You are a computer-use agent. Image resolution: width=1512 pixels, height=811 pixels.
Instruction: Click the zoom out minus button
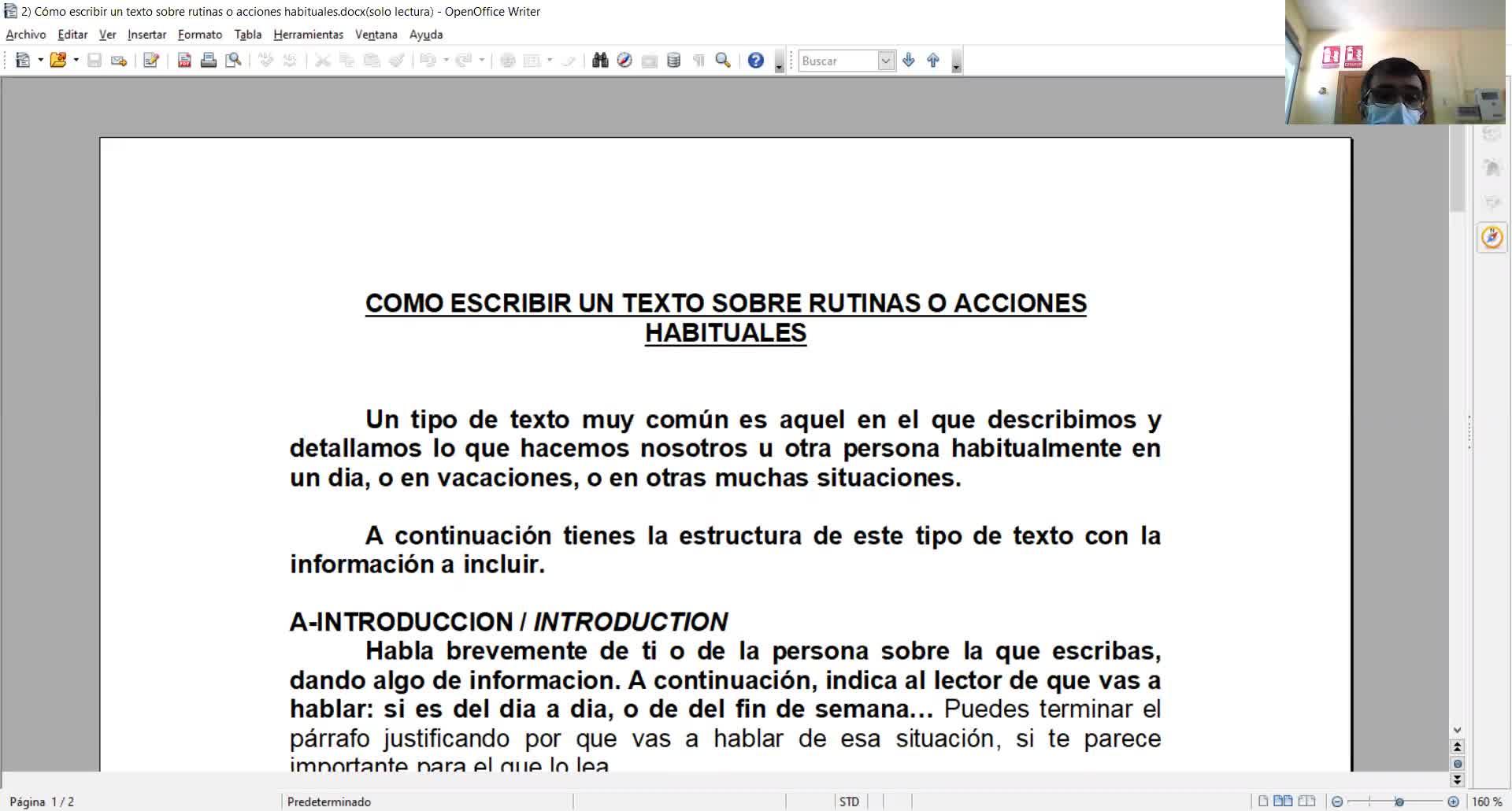pyautogui.click(x=1337, y=802)
